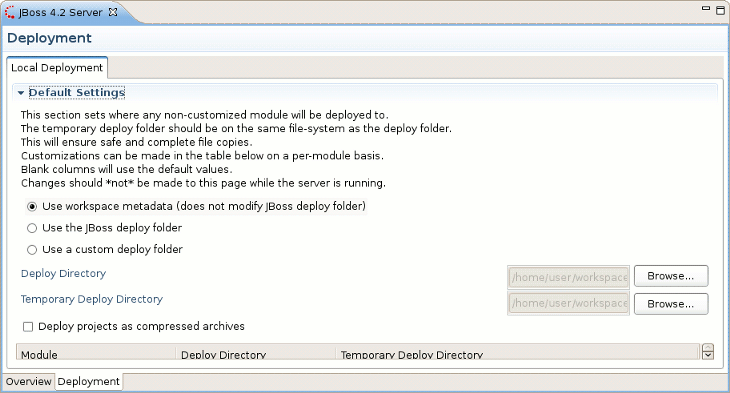Click the Deployment page heading
Image resolution: width=730 pixels, height=393 pixels.
[x=49, y=38]
